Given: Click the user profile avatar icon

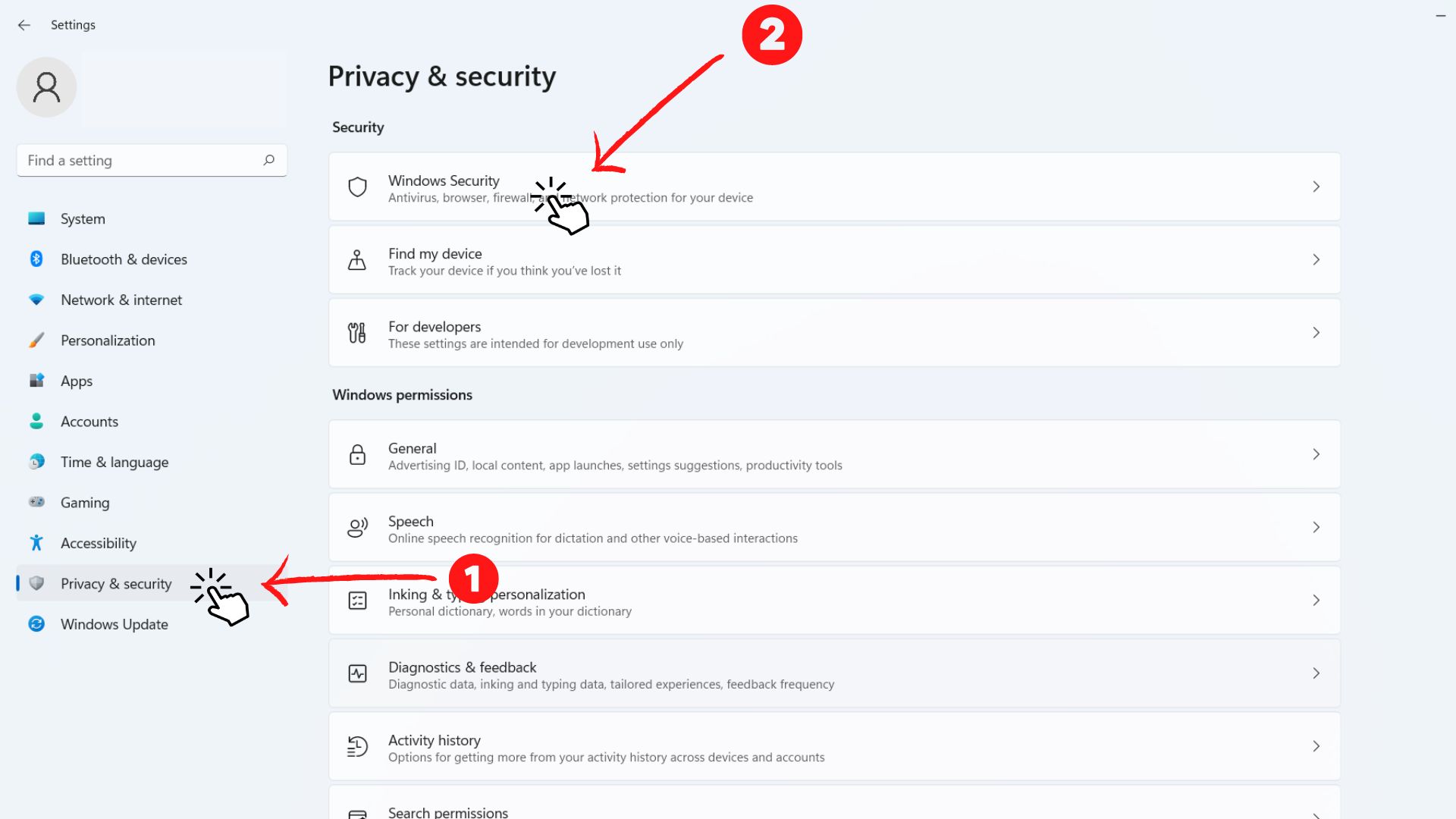Looking at the screenshot, I should [46, 87].
